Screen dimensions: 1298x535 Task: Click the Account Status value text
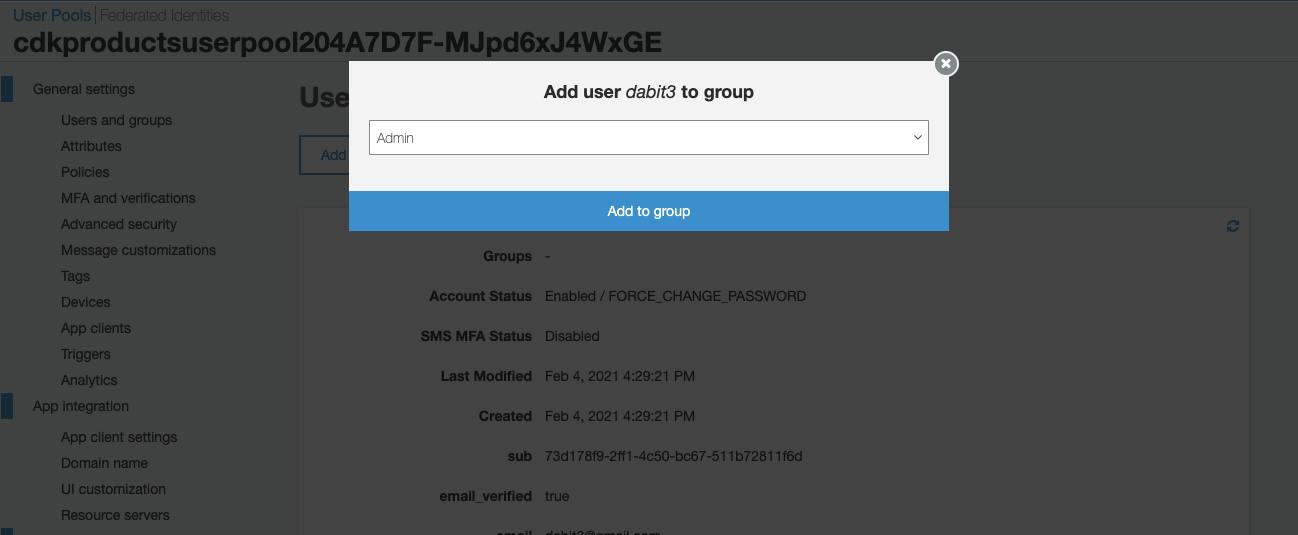tap(675, 296)
